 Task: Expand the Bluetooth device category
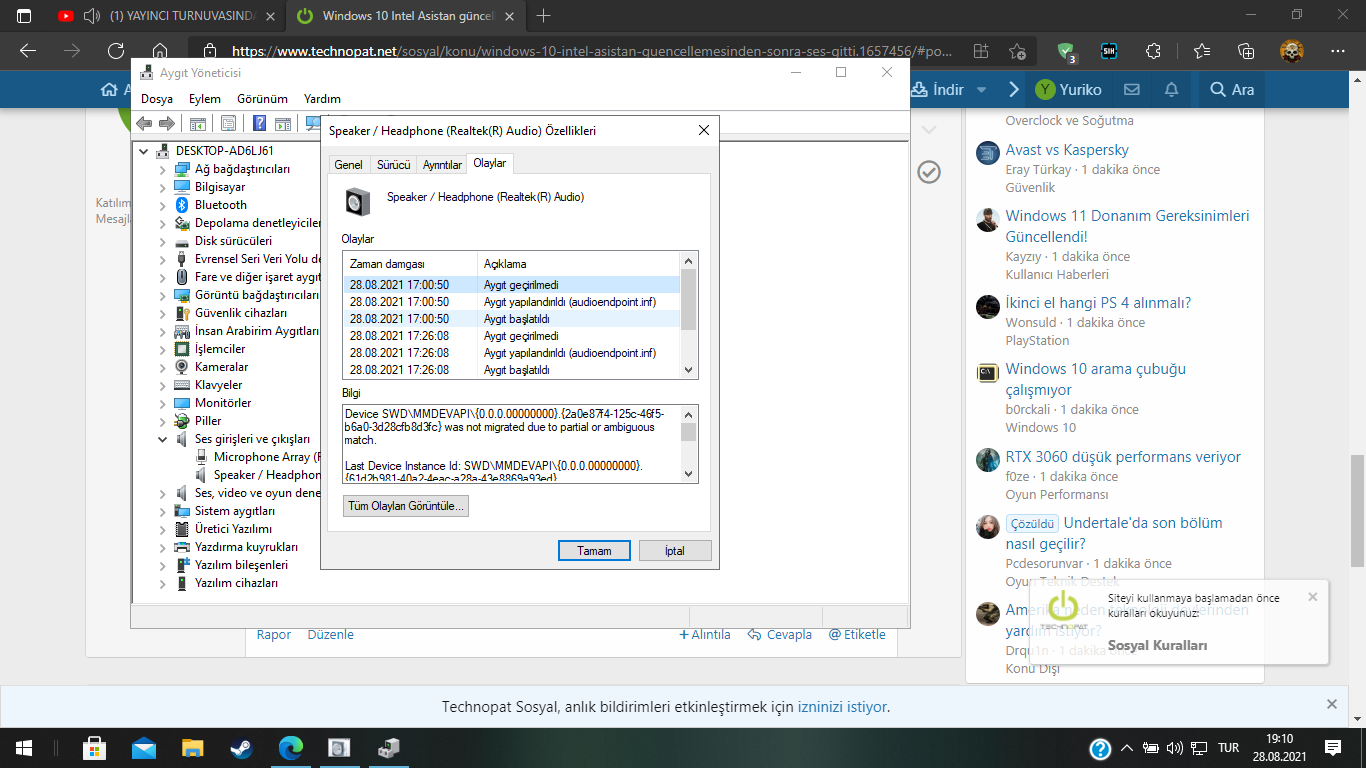pos(163,205)
